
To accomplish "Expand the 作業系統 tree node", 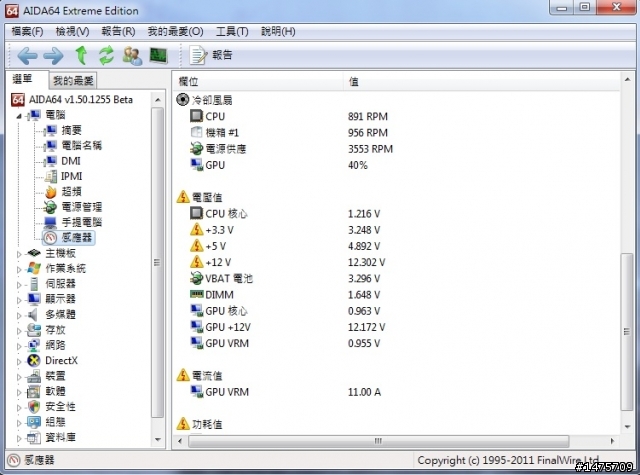I will click(19, 269).
